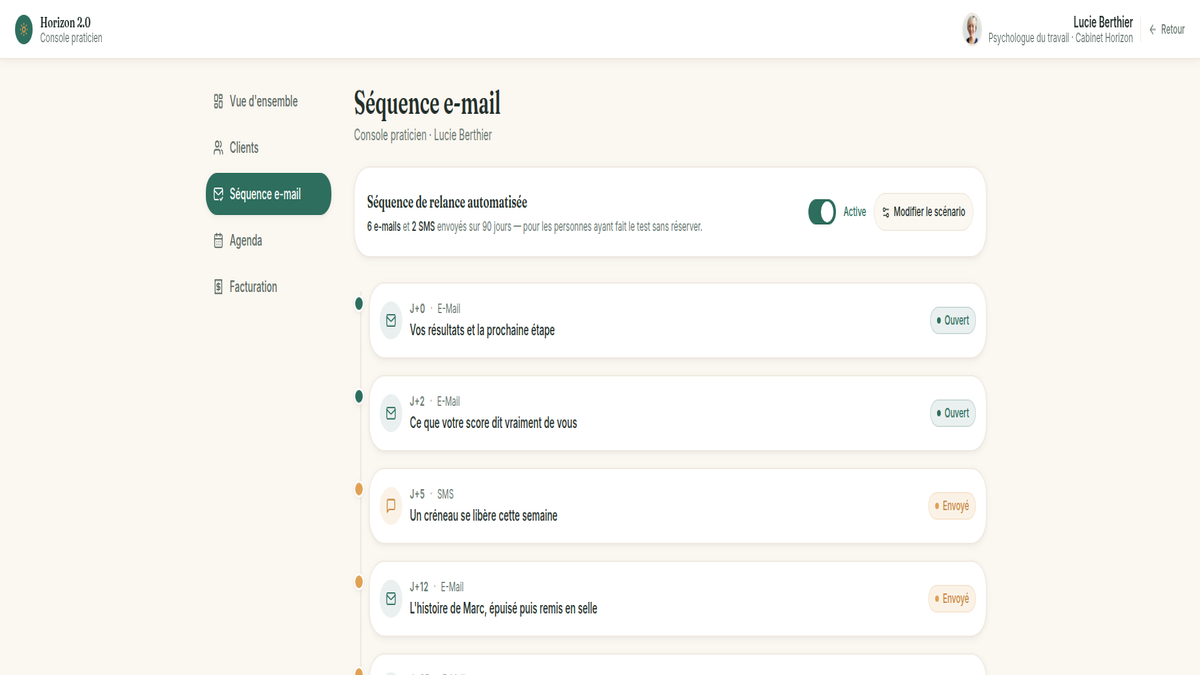Click the Ouvert badge on the J+0 e-mail

click(x=953, y=320)
